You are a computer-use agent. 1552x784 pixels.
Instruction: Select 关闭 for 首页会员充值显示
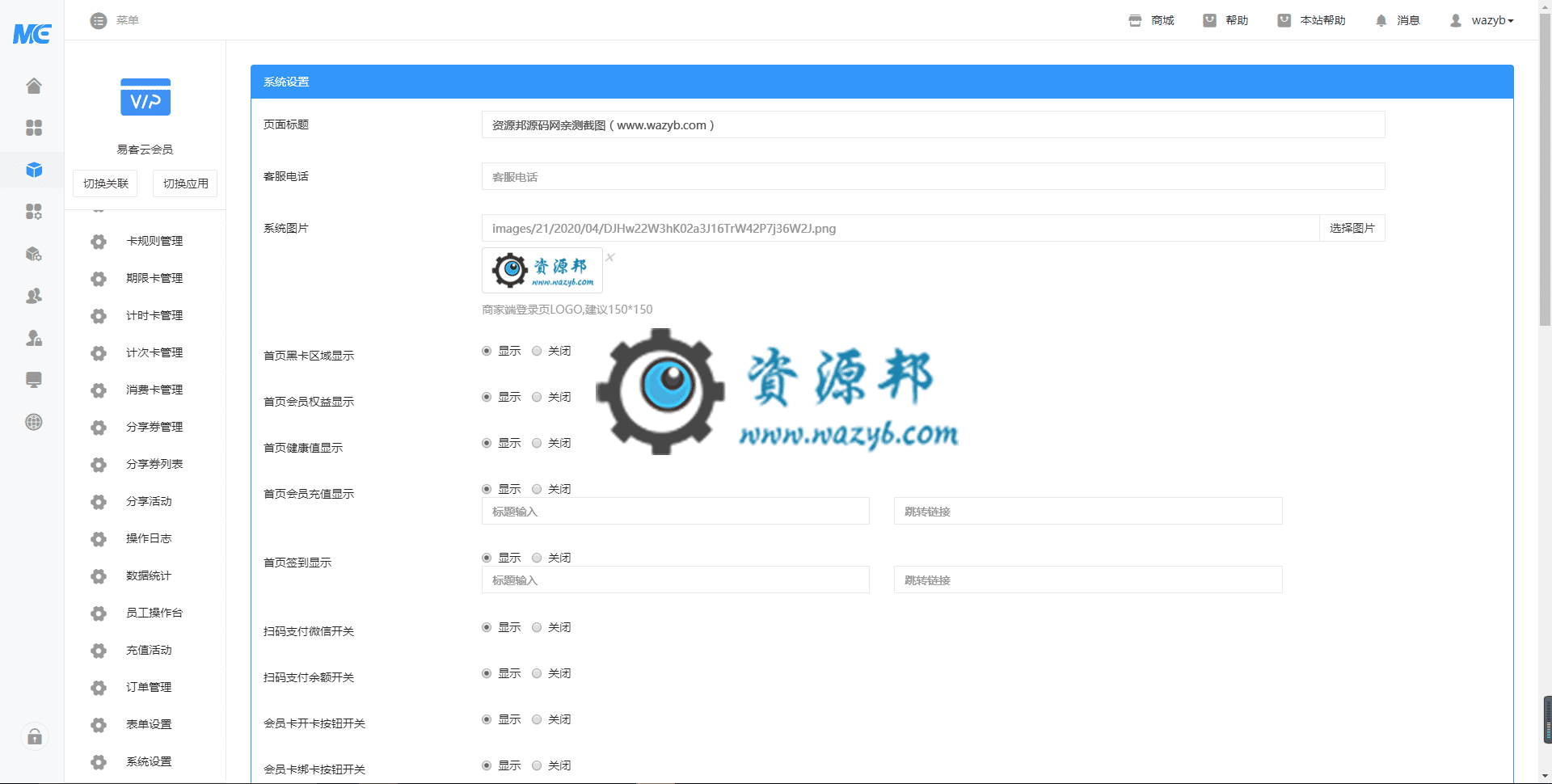537,489
